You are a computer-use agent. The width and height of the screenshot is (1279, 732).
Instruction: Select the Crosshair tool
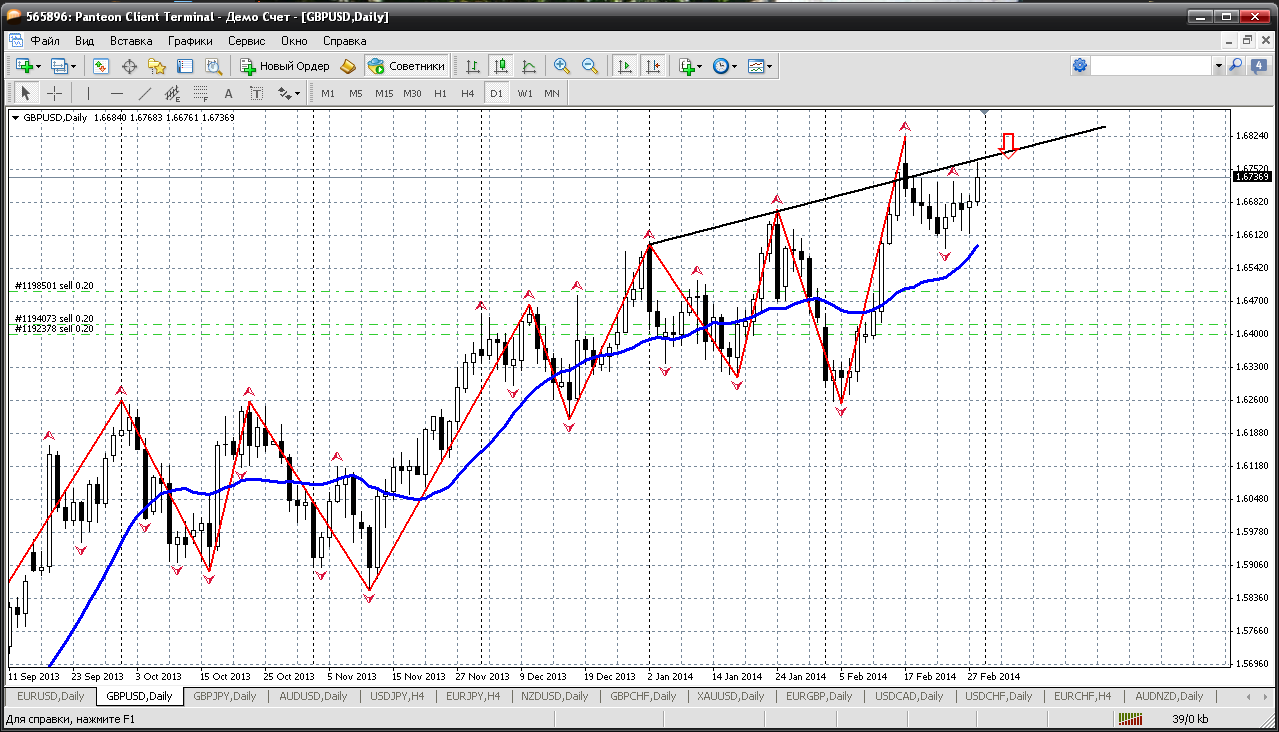coord(54,93)
